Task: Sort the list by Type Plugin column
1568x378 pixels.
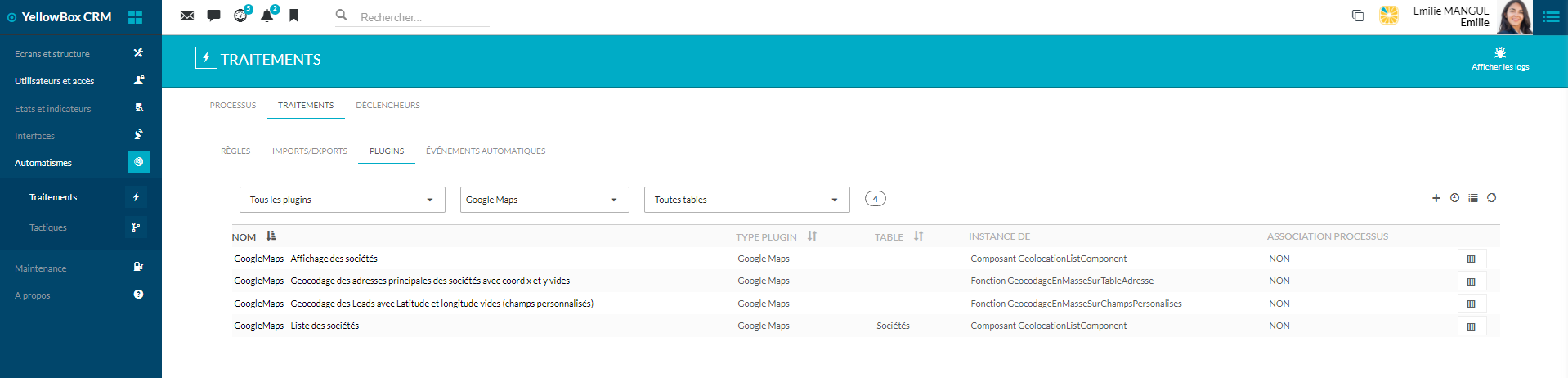Action: coord(812,236)
